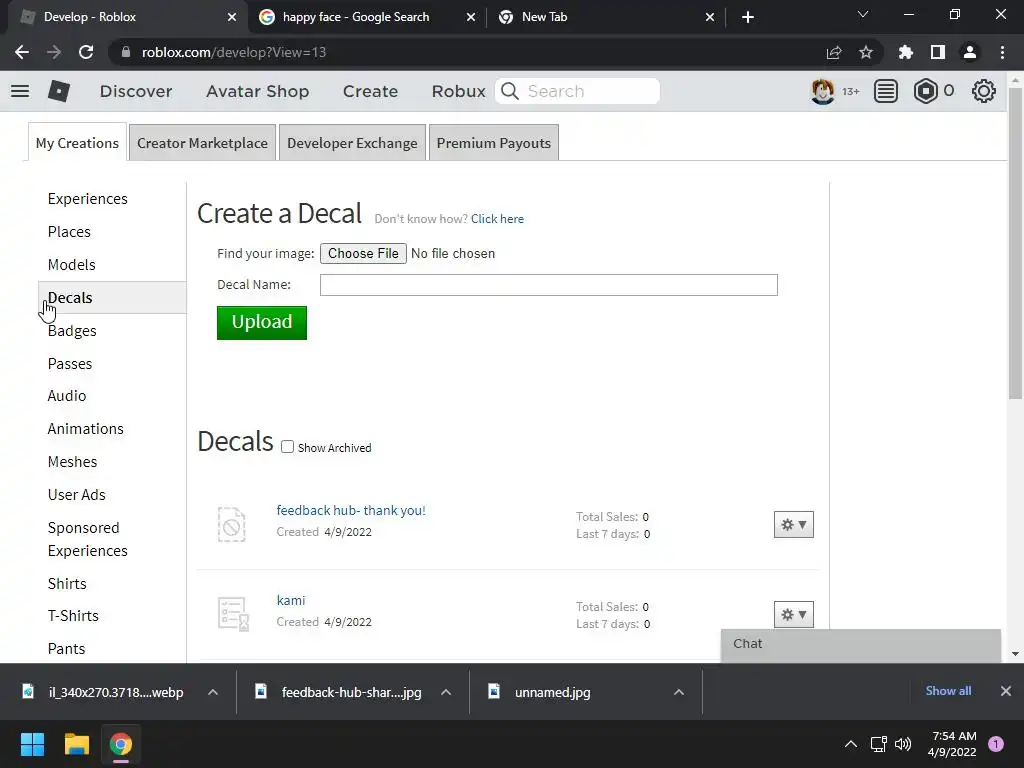This screenshot has height=768, width=1024.
Task: Open the Chat panel bar
Action: [861, 645]
